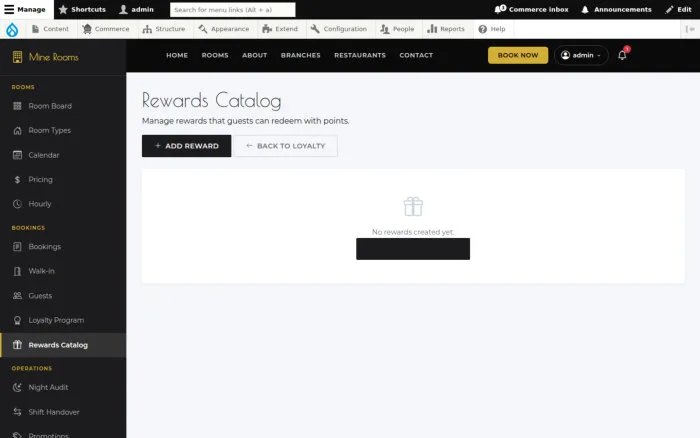Viewport: 700px width, 438px height.
Task: Open the Help admin menu
Action: pyautogui.click(x=492, y=29)
